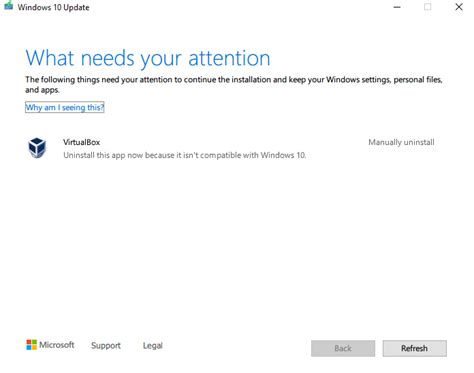Image resolution: width=474 pixels, height=373 pixels.
Task: Click the Windows 10 Update title bar icon
Action: [x=8, y=5]
